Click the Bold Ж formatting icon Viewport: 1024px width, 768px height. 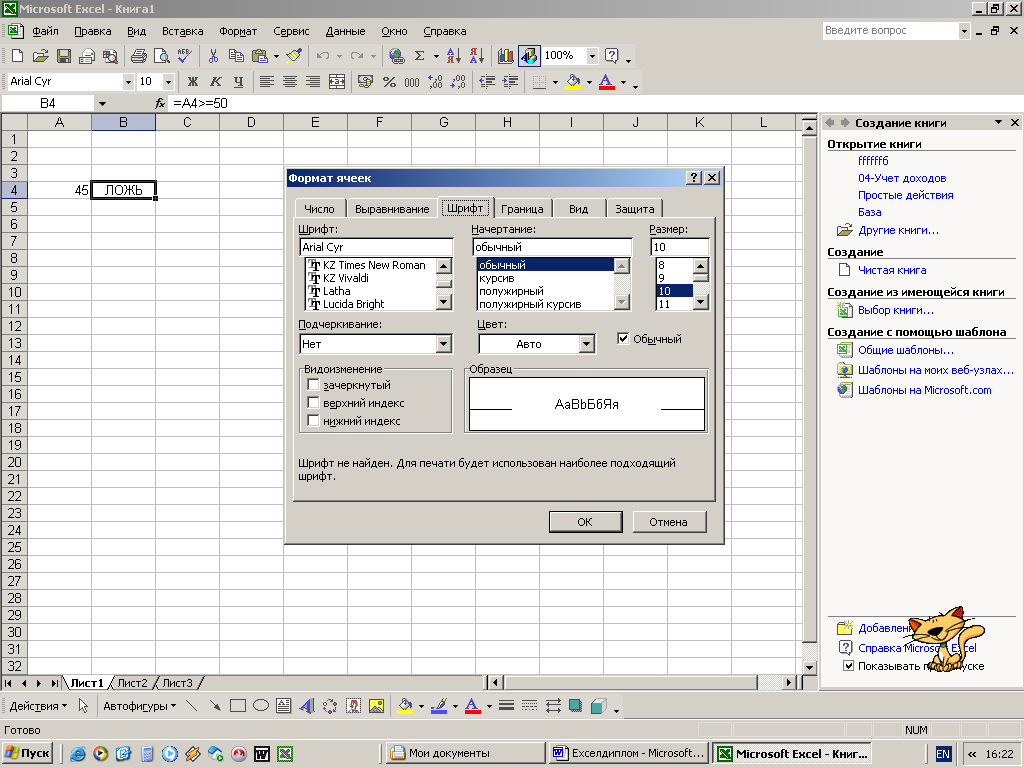[x=193, y=82]
